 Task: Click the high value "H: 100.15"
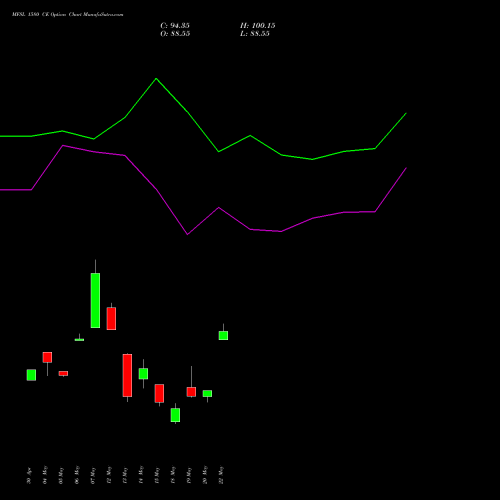258,26
